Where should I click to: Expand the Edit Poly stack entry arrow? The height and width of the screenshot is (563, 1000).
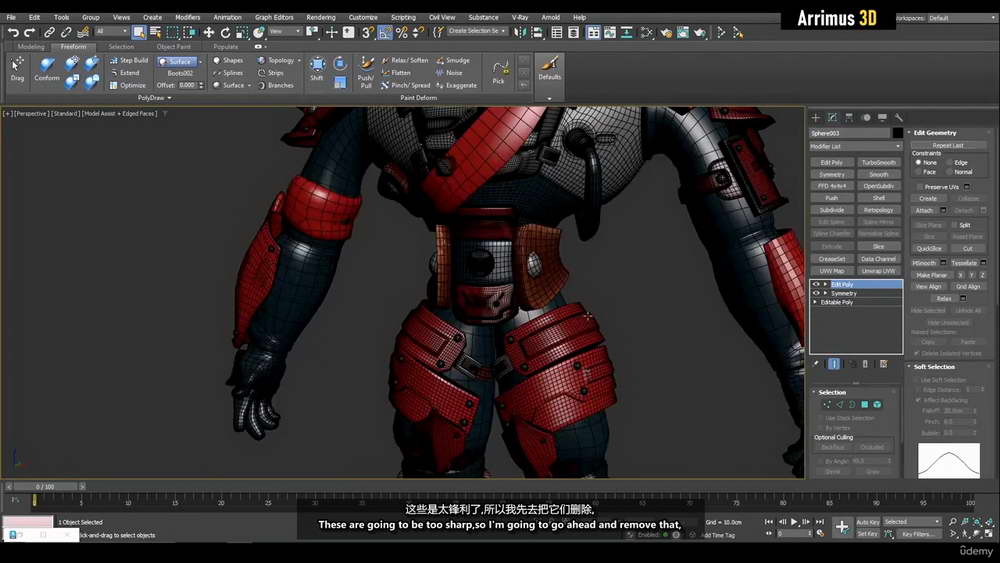pyautogui.click(x=825, y=284)
